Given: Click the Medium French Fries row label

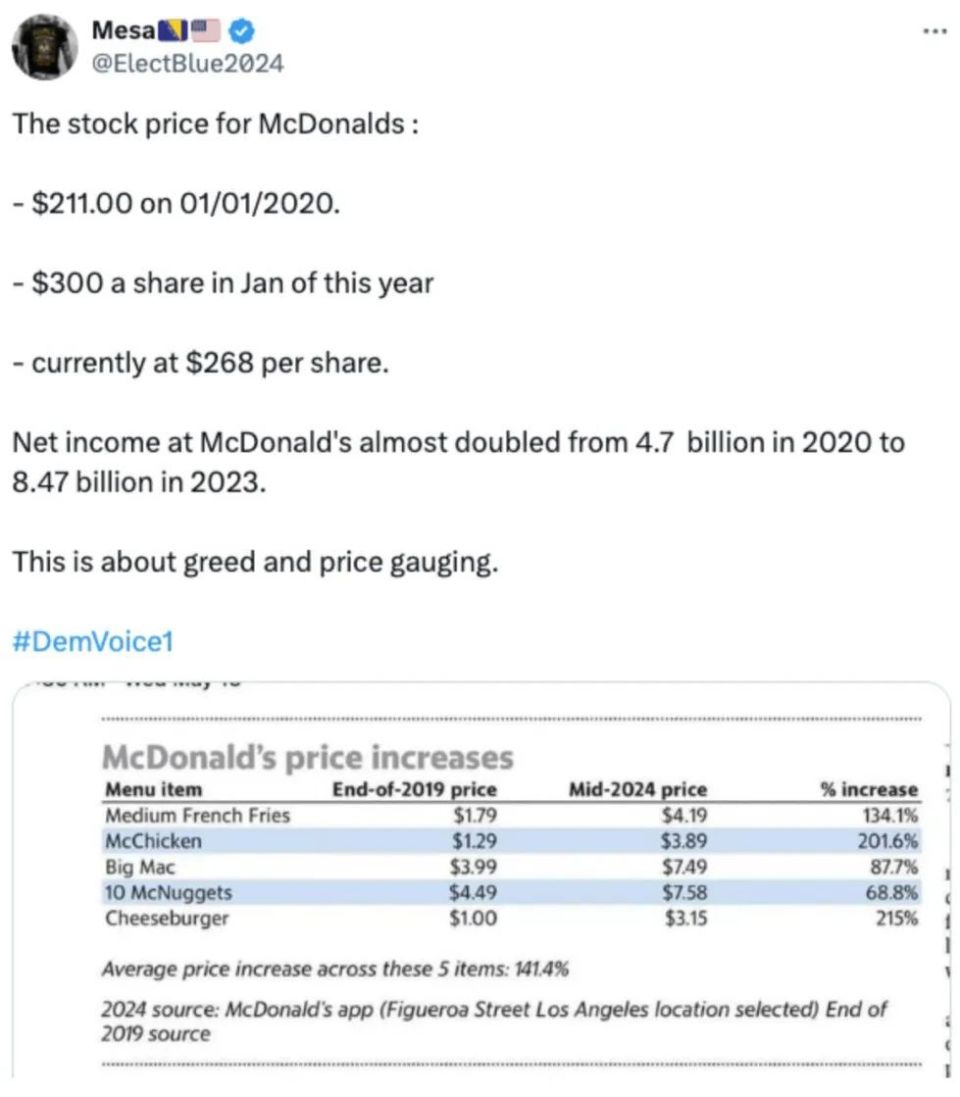Looking at the screenshot, I should pos(197,815).
